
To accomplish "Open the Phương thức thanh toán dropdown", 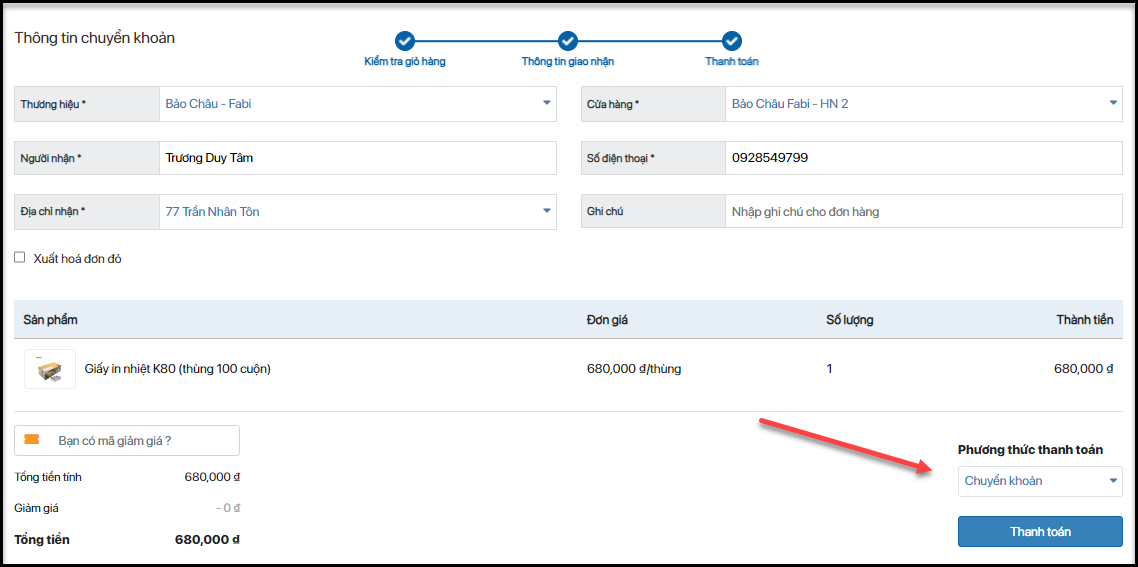I will coord(1039,481).
